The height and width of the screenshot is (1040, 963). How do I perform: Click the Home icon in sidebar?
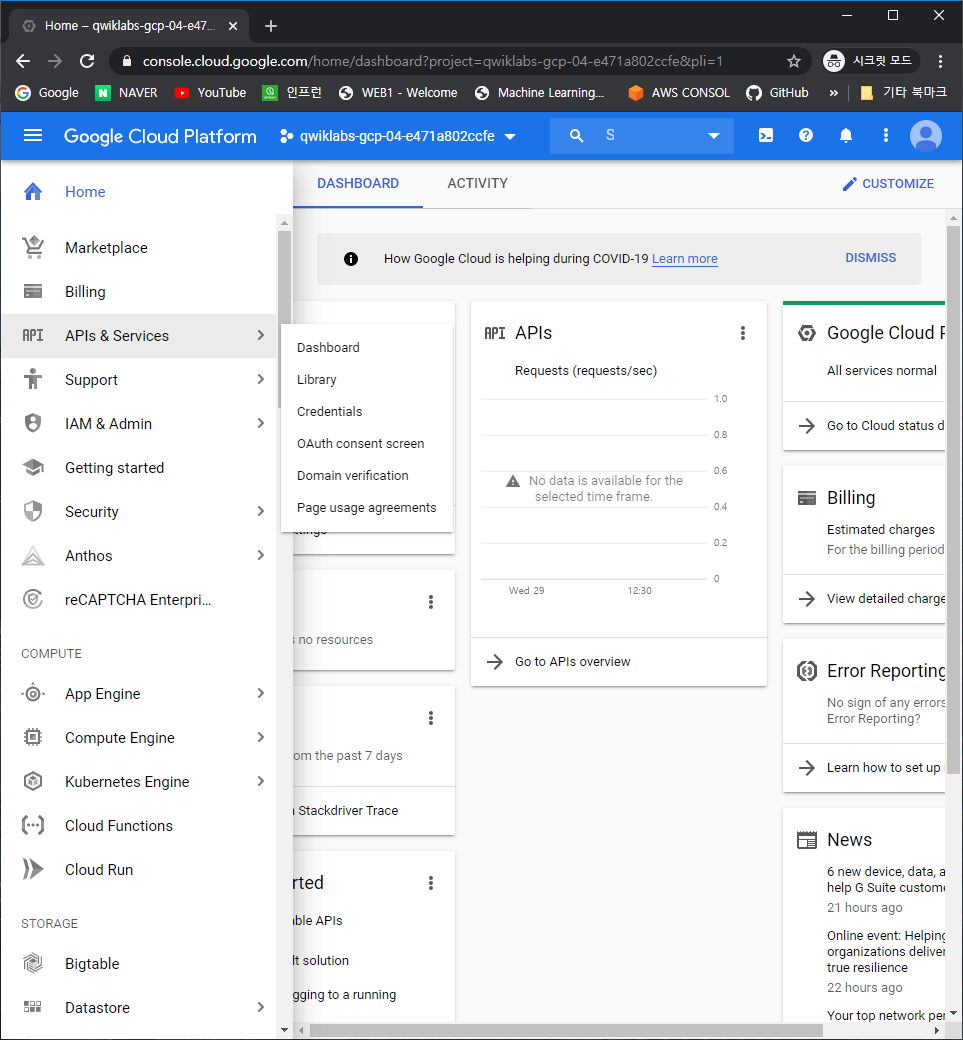(x=32, y=192)
